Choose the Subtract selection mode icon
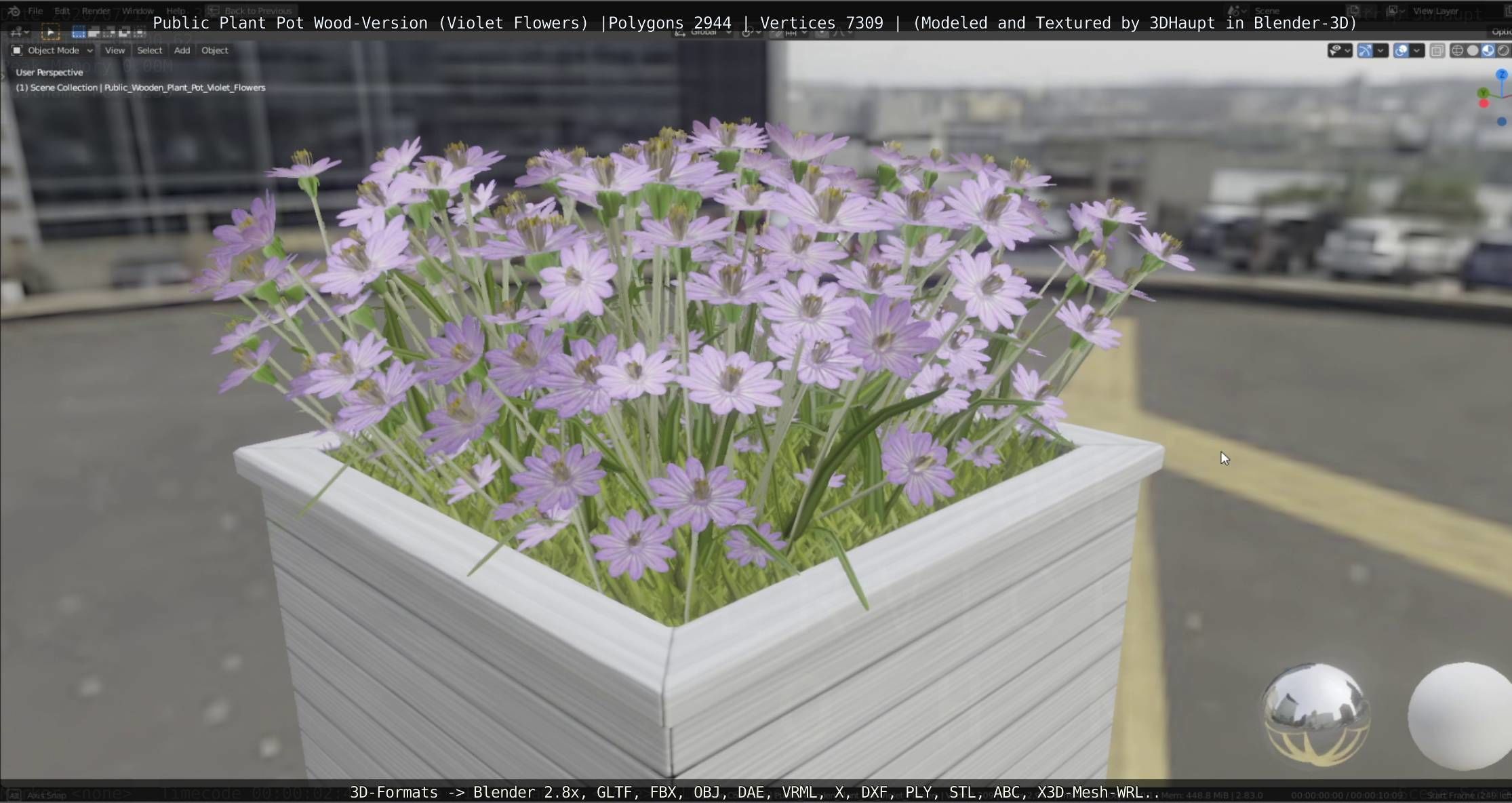 point(109,32)
